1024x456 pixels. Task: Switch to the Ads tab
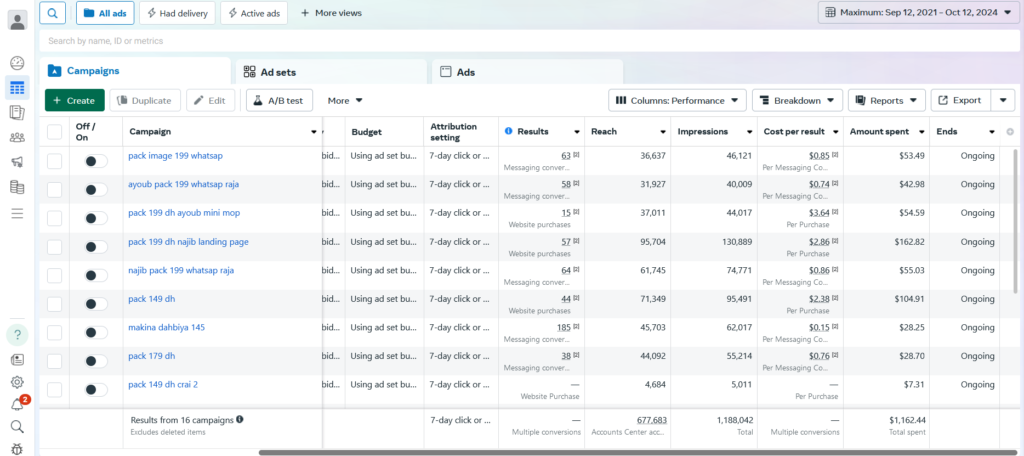[527, 72]
